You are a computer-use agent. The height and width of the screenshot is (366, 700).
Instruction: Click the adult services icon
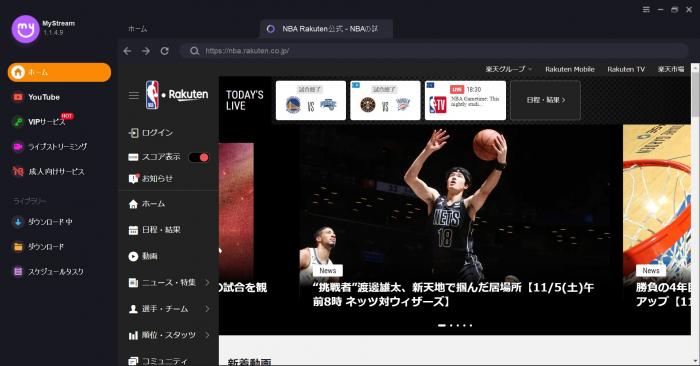[x=18, y=171]
